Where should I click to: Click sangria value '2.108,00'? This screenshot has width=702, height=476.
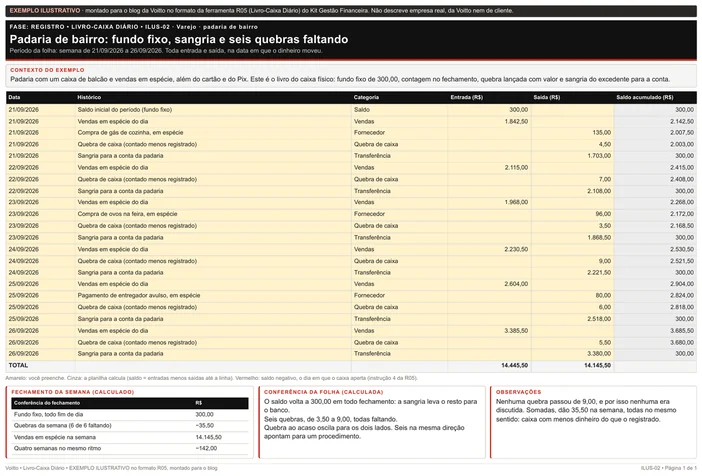599,191
